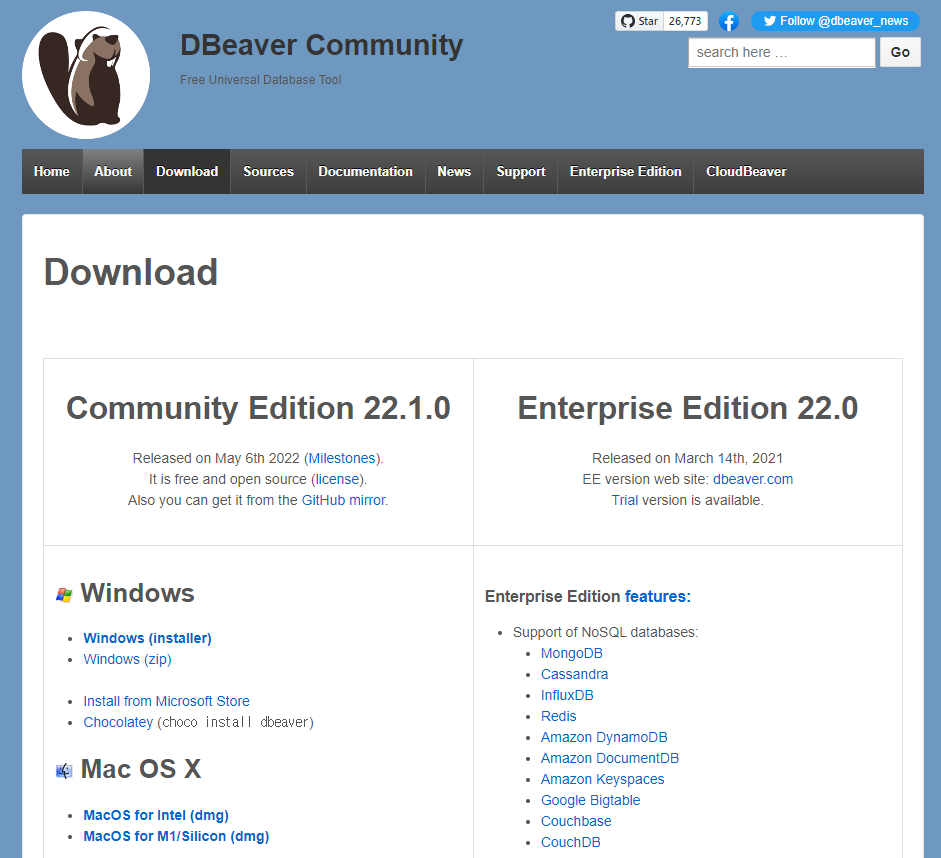Click the DBeaver beaver logo
This screenshot has width=941, height=858.
click(x=86, y=75)
